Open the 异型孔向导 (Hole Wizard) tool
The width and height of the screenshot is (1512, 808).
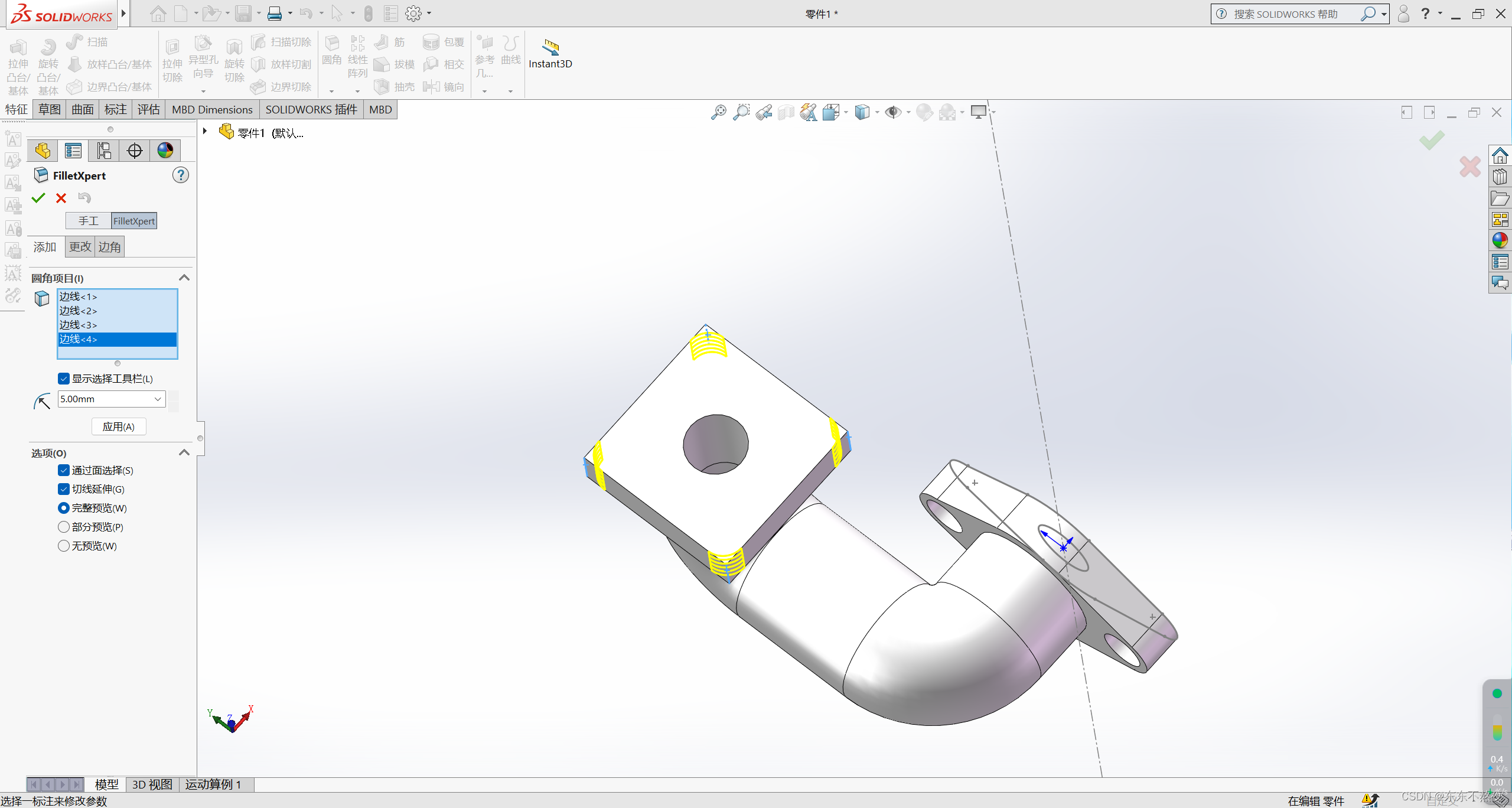point(203,59)
